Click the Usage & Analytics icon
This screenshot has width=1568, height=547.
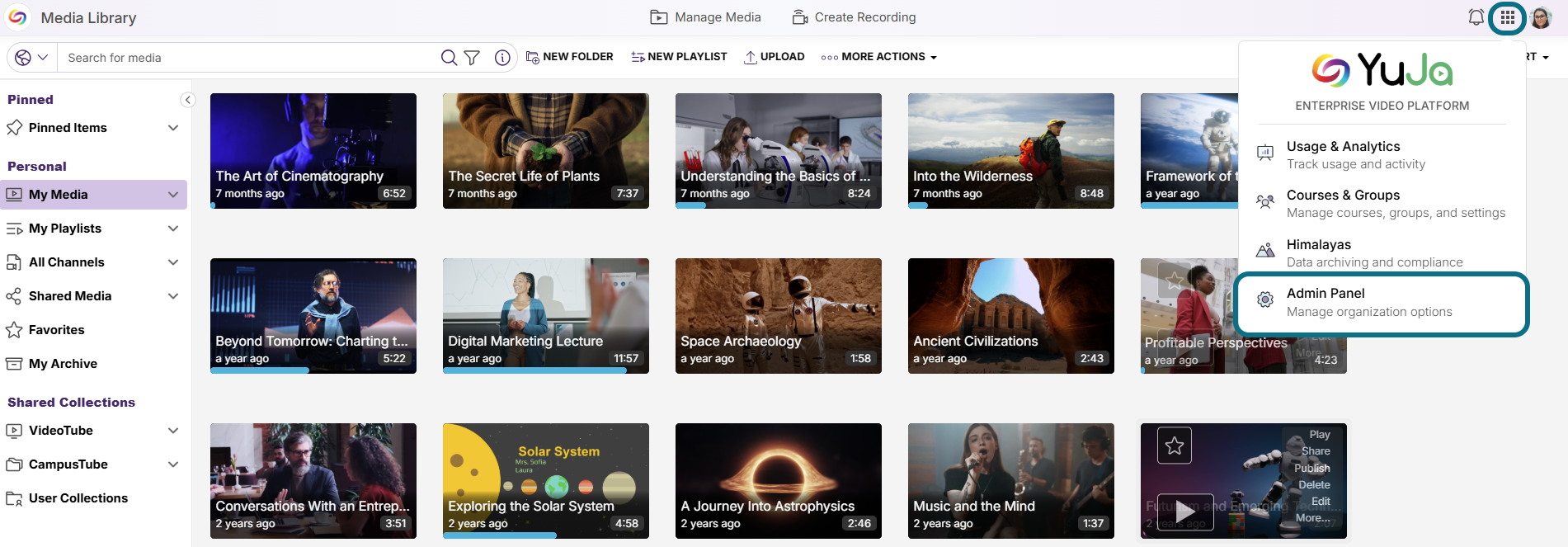click(x=1265, y=153)
